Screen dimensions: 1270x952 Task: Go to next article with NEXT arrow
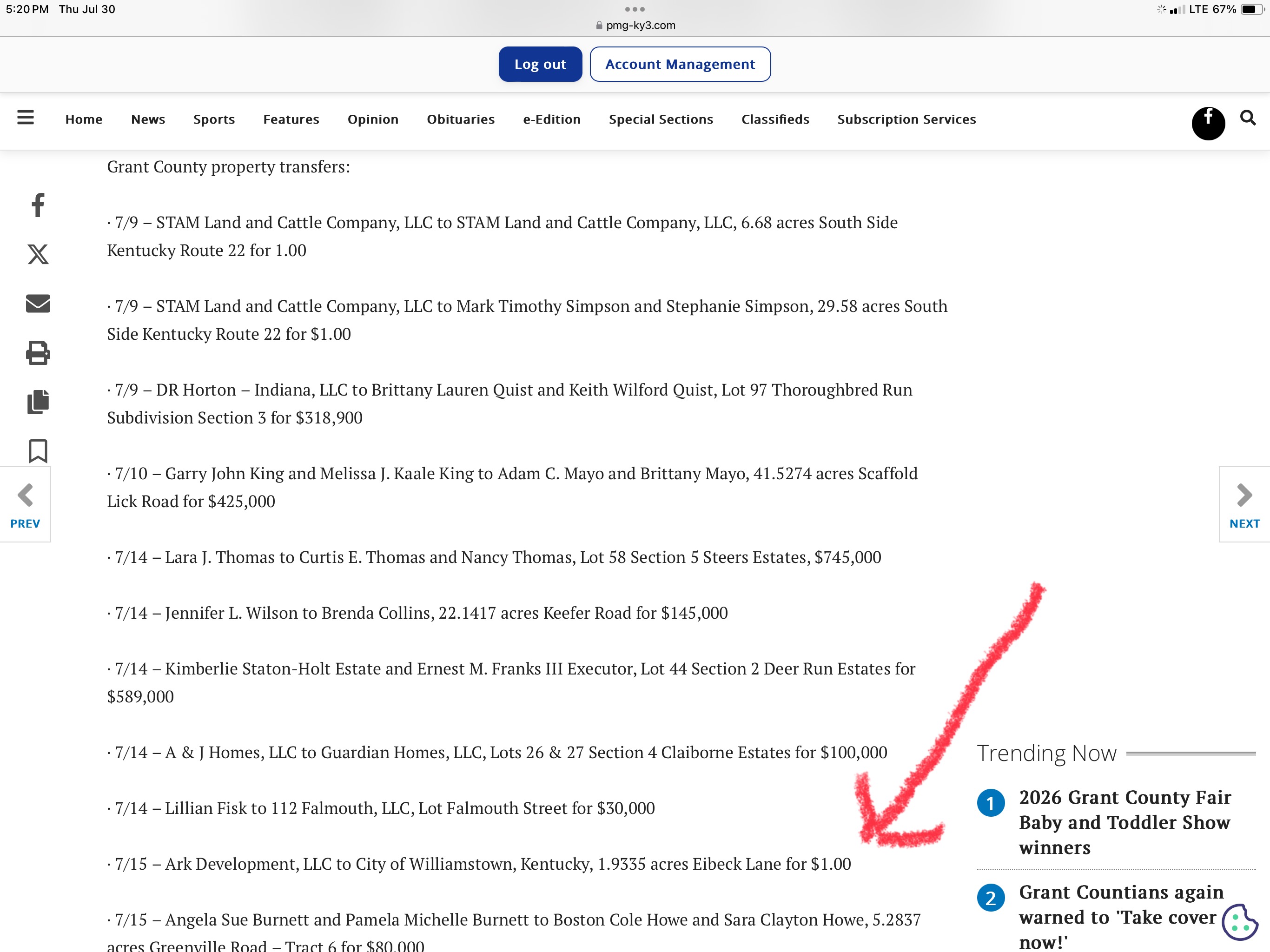1244,505
